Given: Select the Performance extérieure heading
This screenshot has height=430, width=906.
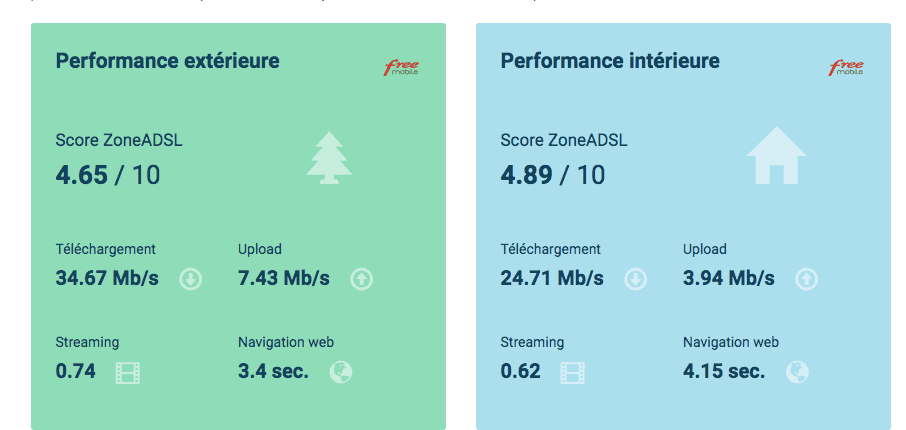Looking at the screenshot, I should (x=167, y=62).
